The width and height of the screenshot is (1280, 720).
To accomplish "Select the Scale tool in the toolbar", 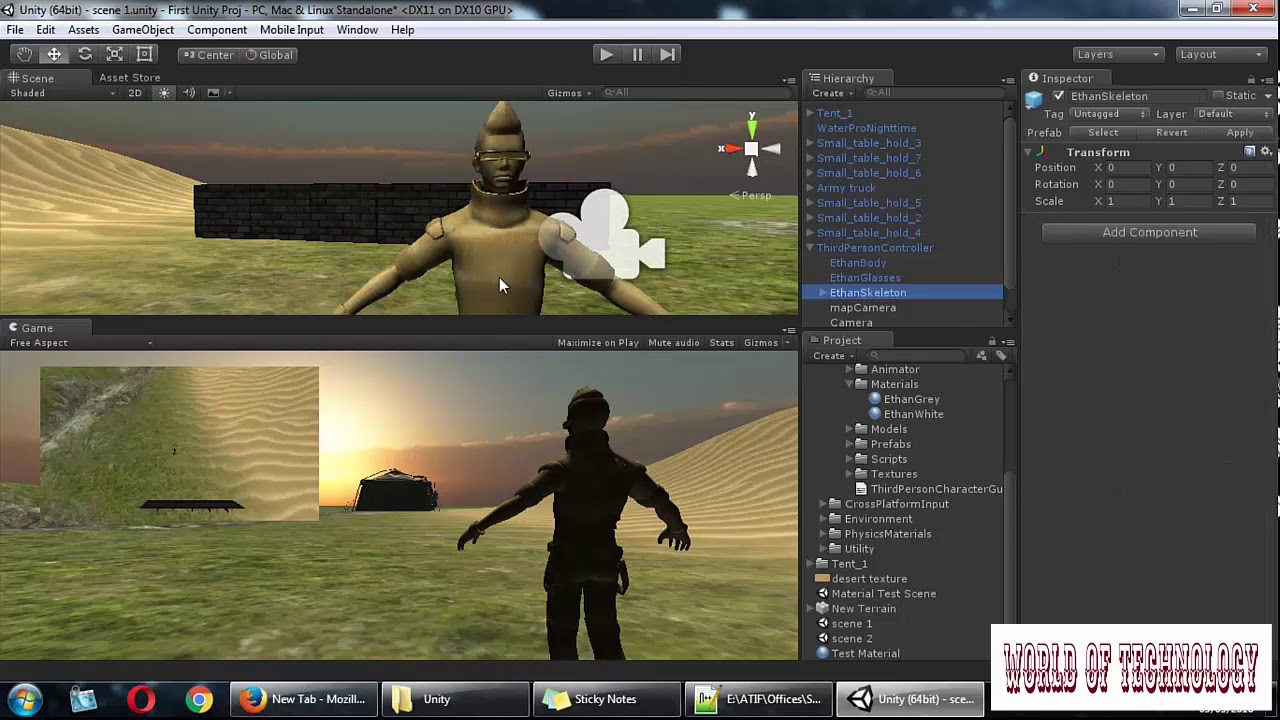I will point(115,54).
